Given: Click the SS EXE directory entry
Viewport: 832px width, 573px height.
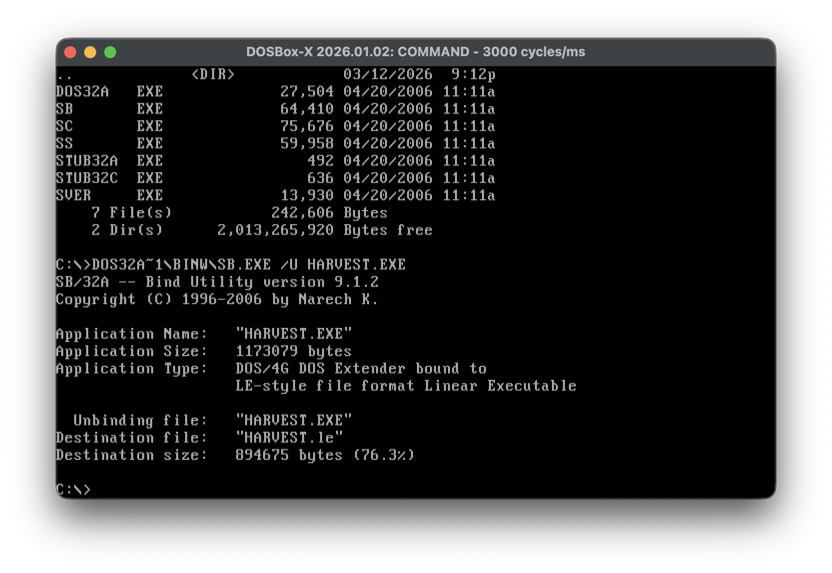Looking at the screenshot, I should (x=109, y=143).
